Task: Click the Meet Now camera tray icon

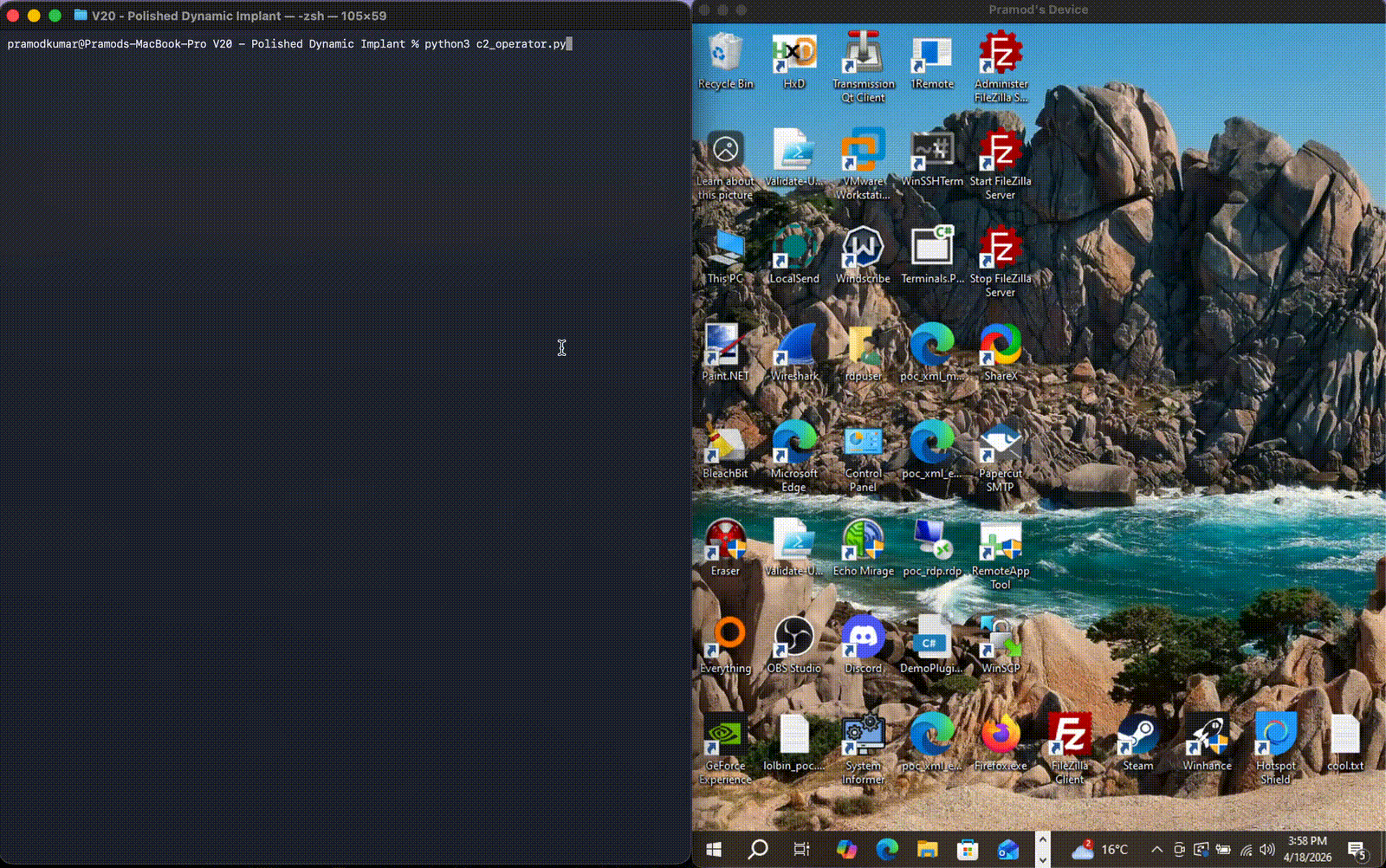Action: (x=1179, y=850)
